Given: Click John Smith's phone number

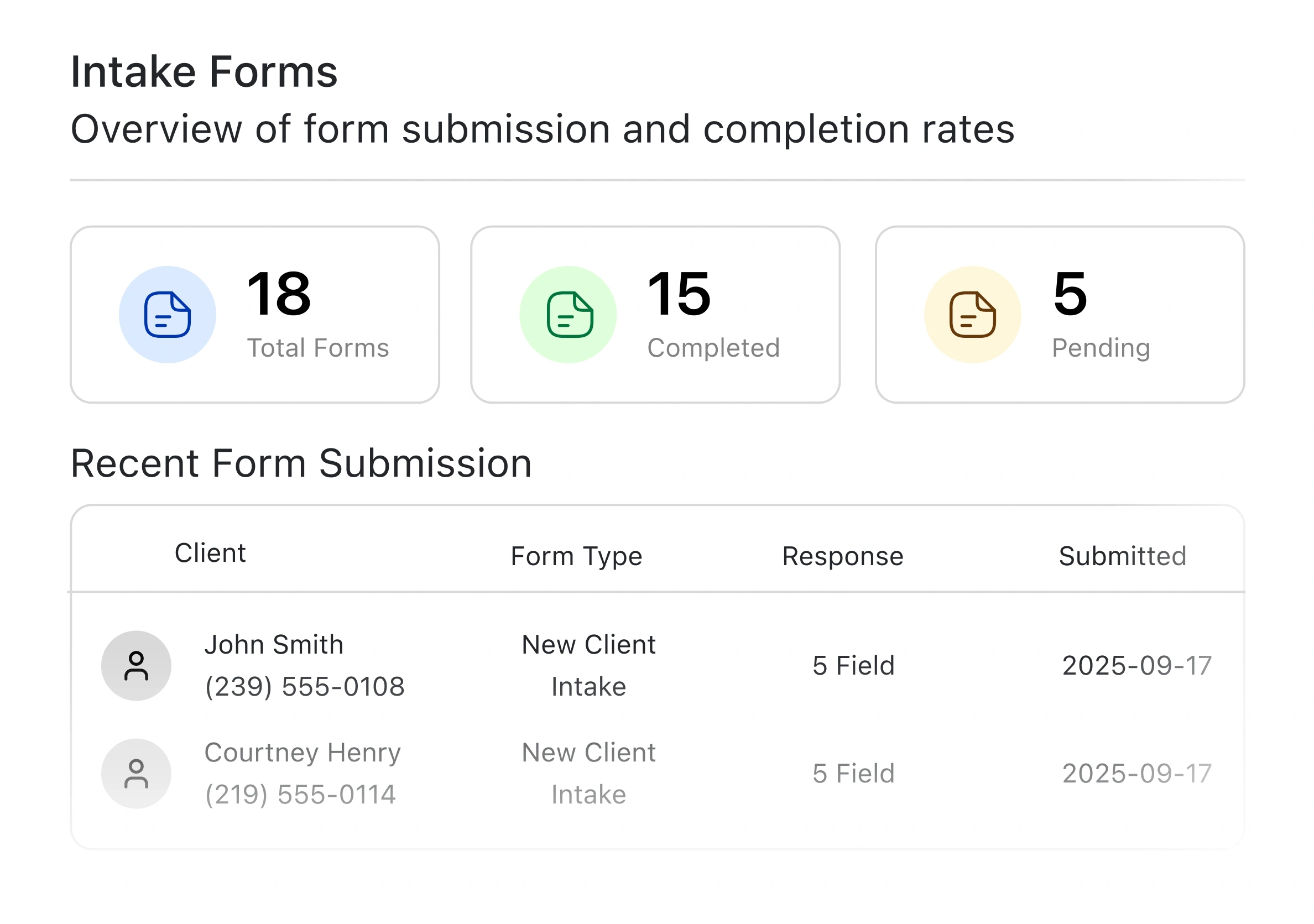Looking at the screenshot, I should [306, 687].
